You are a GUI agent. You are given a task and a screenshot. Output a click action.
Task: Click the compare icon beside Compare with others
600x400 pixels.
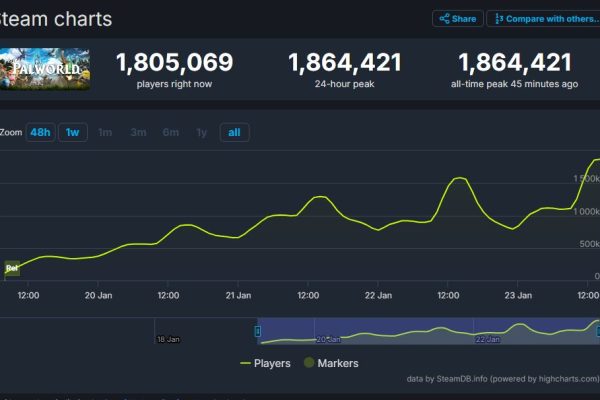coord(499,19)
